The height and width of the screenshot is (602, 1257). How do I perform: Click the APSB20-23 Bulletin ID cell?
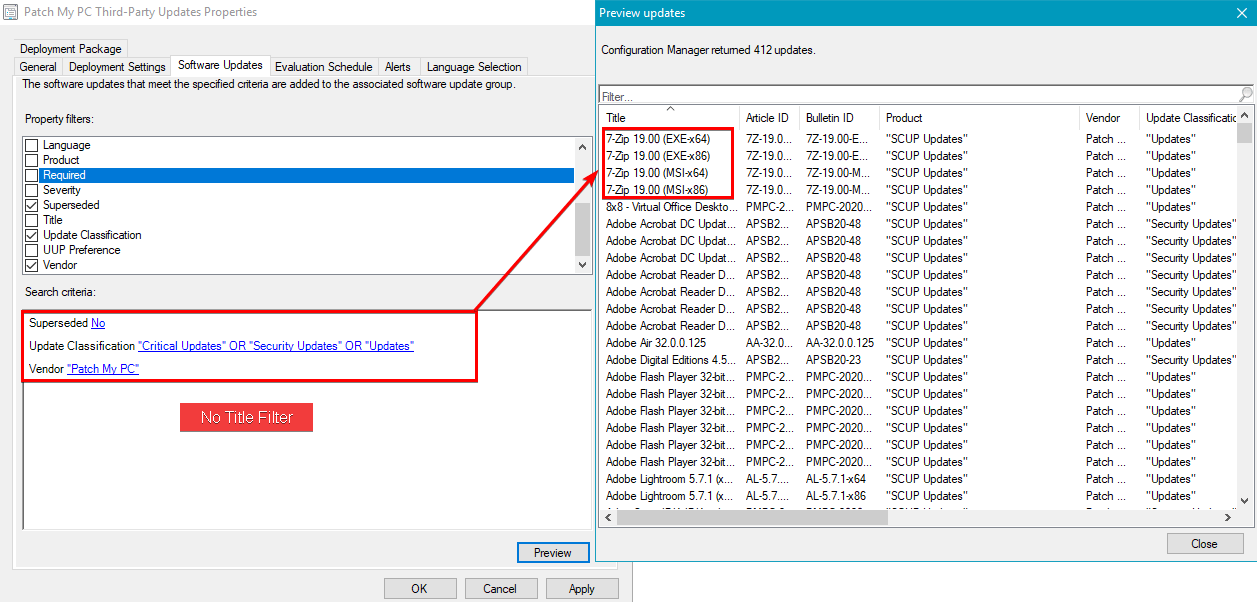[x=834, y=360]
